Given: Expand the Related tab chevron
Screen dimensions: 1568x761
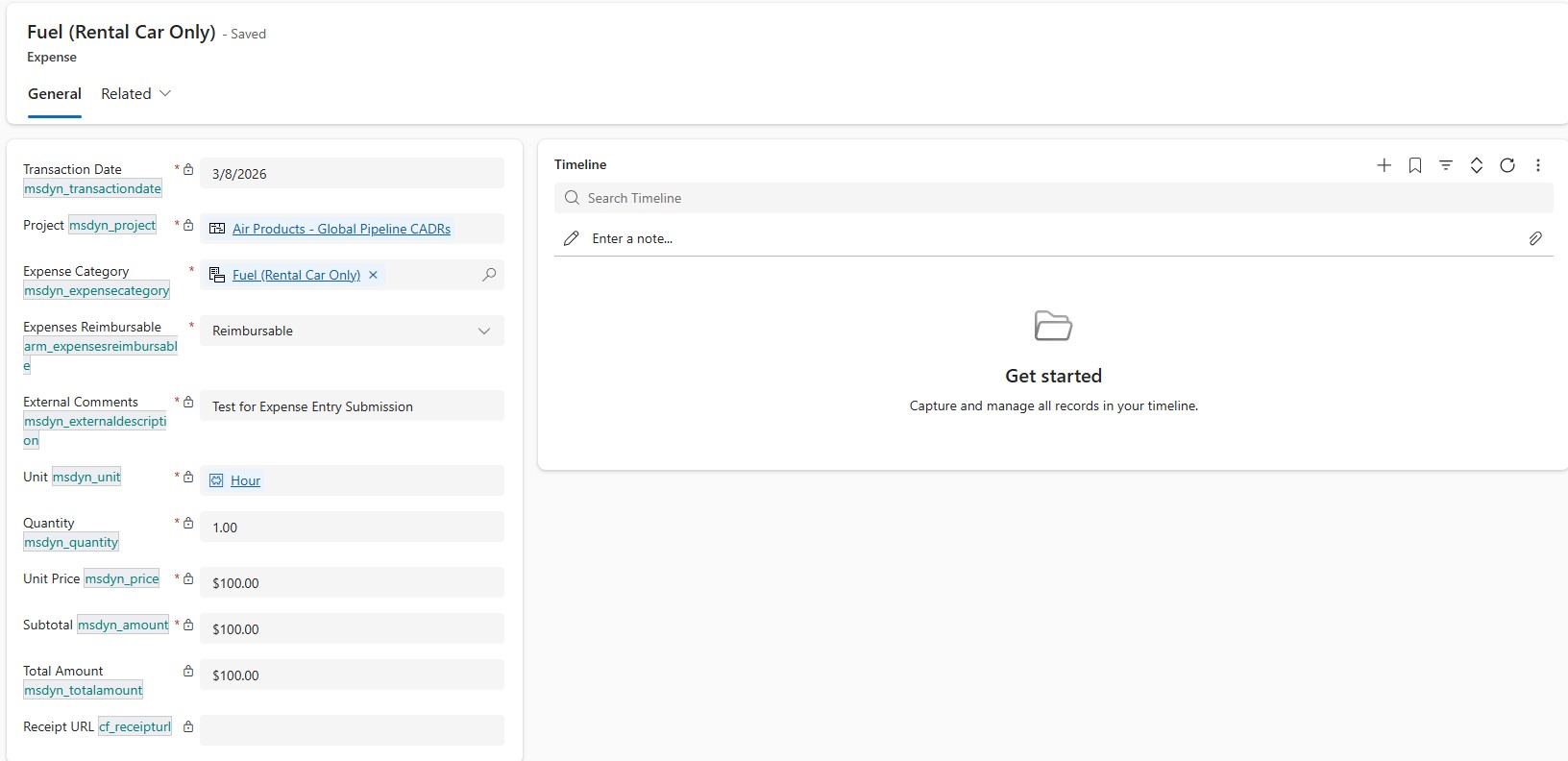Looking at the screenshot, I should (165, 93).
